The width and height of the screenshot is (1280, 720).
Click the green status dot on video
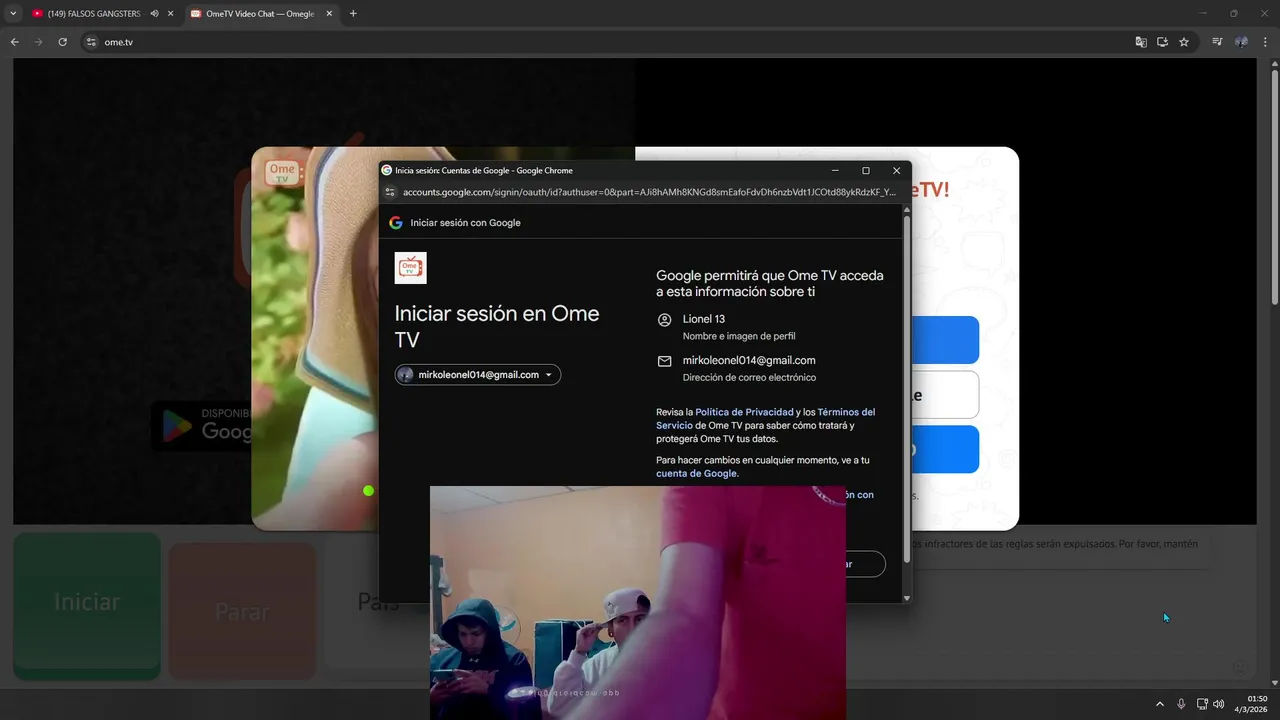tap(369, 490)
